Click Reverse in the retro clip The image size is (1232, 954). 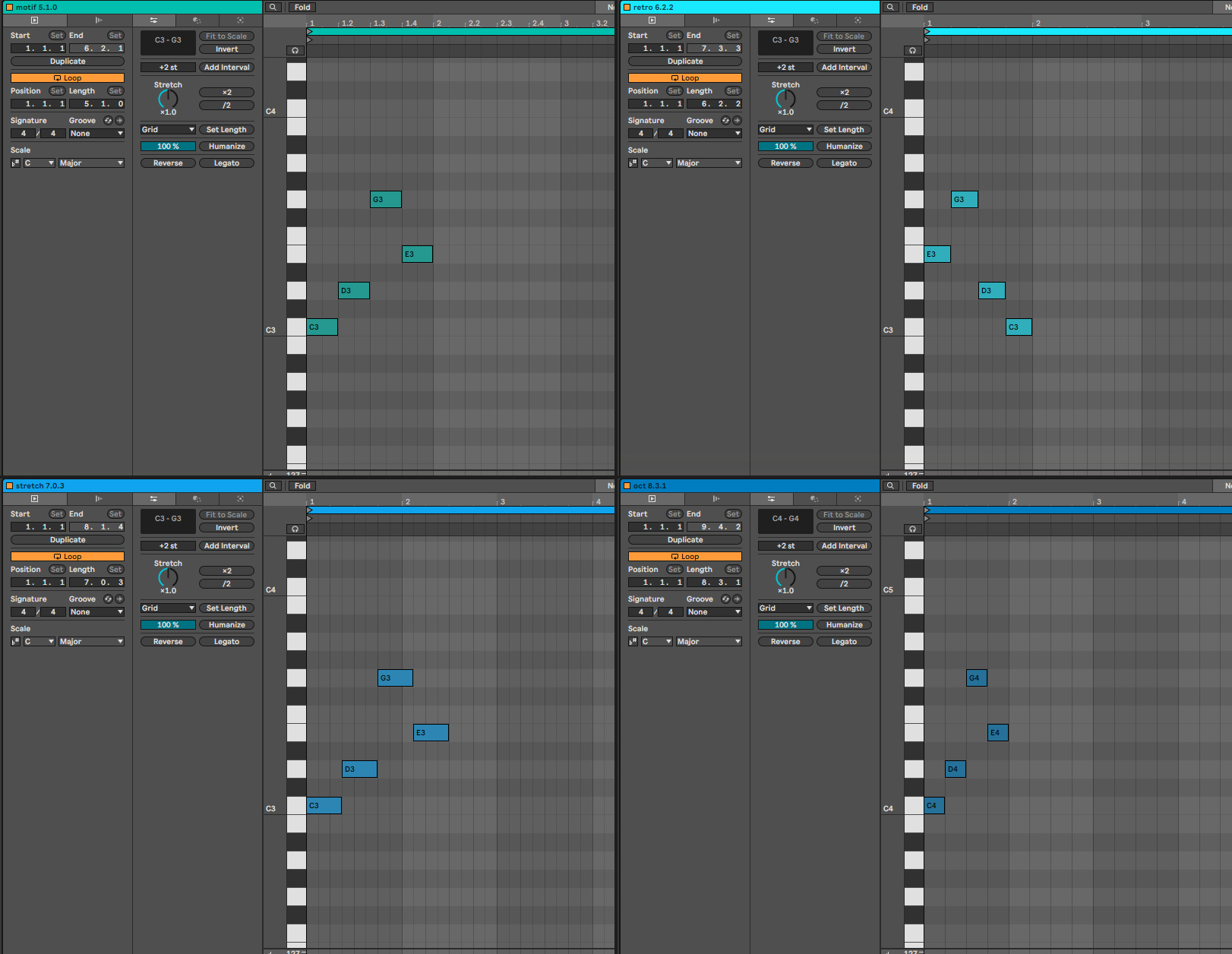785,163
